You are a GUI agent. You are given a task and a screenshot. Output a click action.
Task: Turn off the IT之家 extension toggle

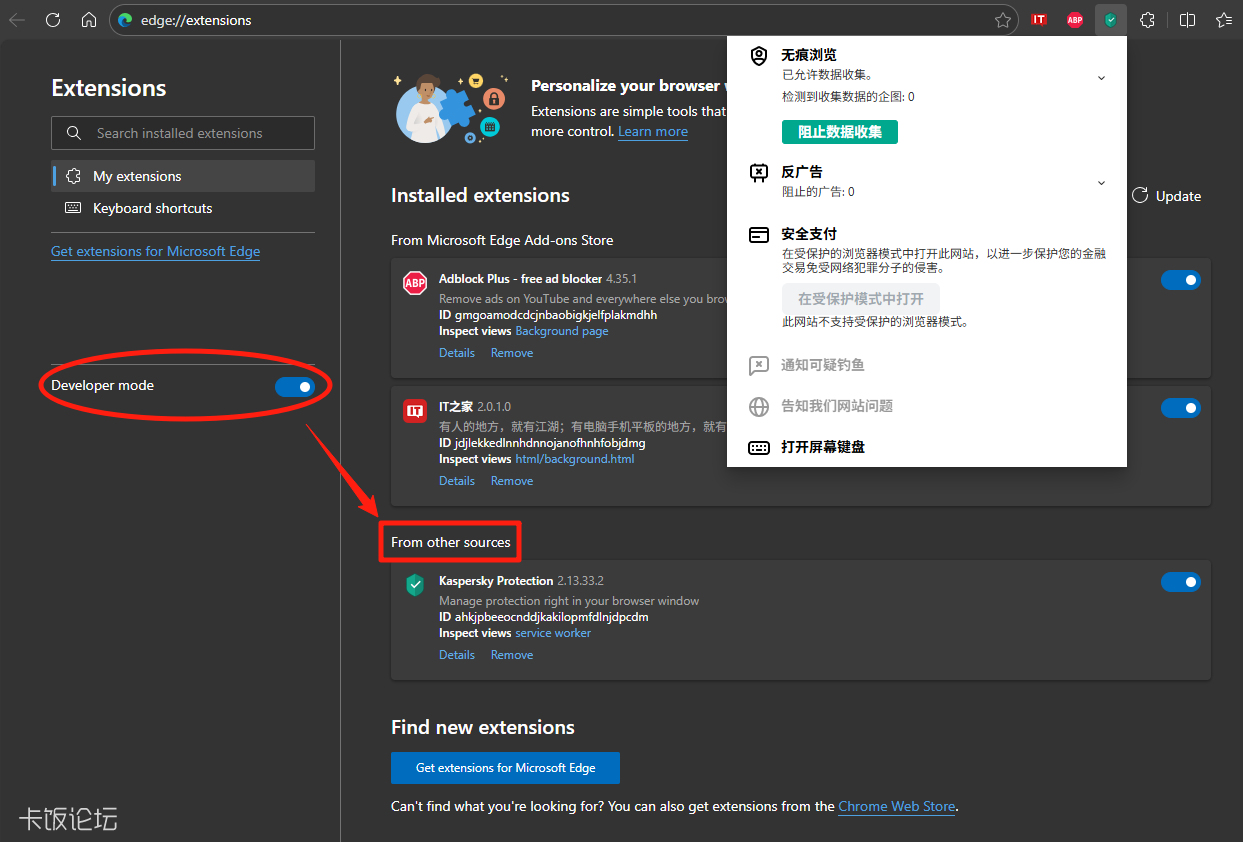[x=1181, y=407]
